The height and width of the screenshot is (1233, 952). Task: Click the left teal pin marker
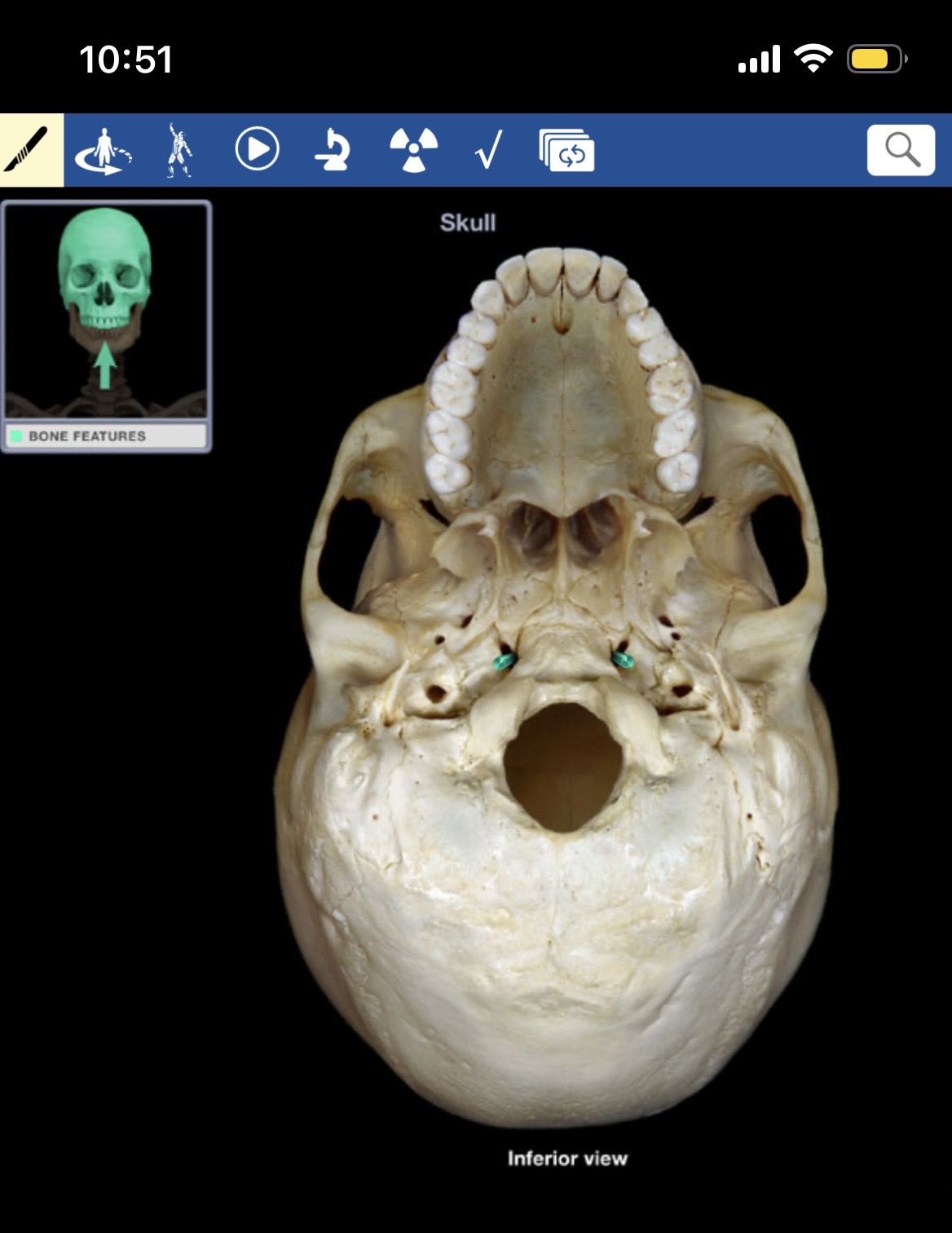[x=505, y=660]
